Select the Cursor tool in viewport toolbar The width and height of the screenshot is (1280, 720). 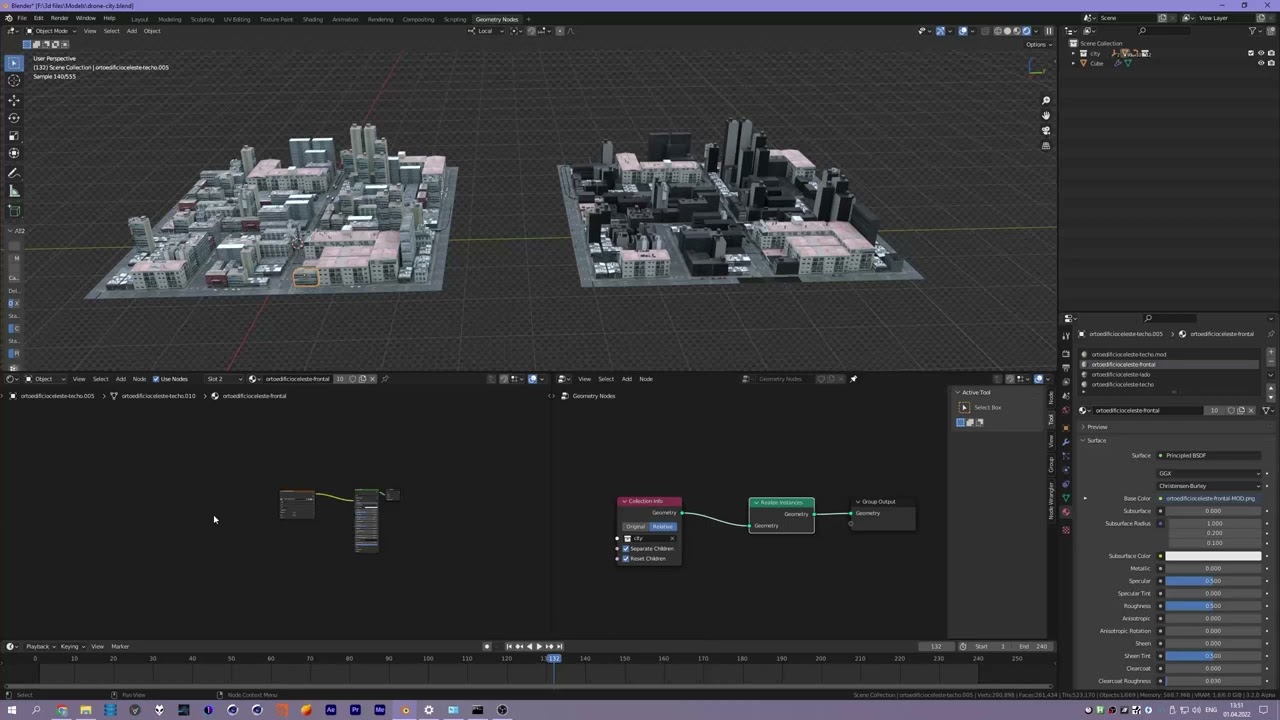coord(14,81)
